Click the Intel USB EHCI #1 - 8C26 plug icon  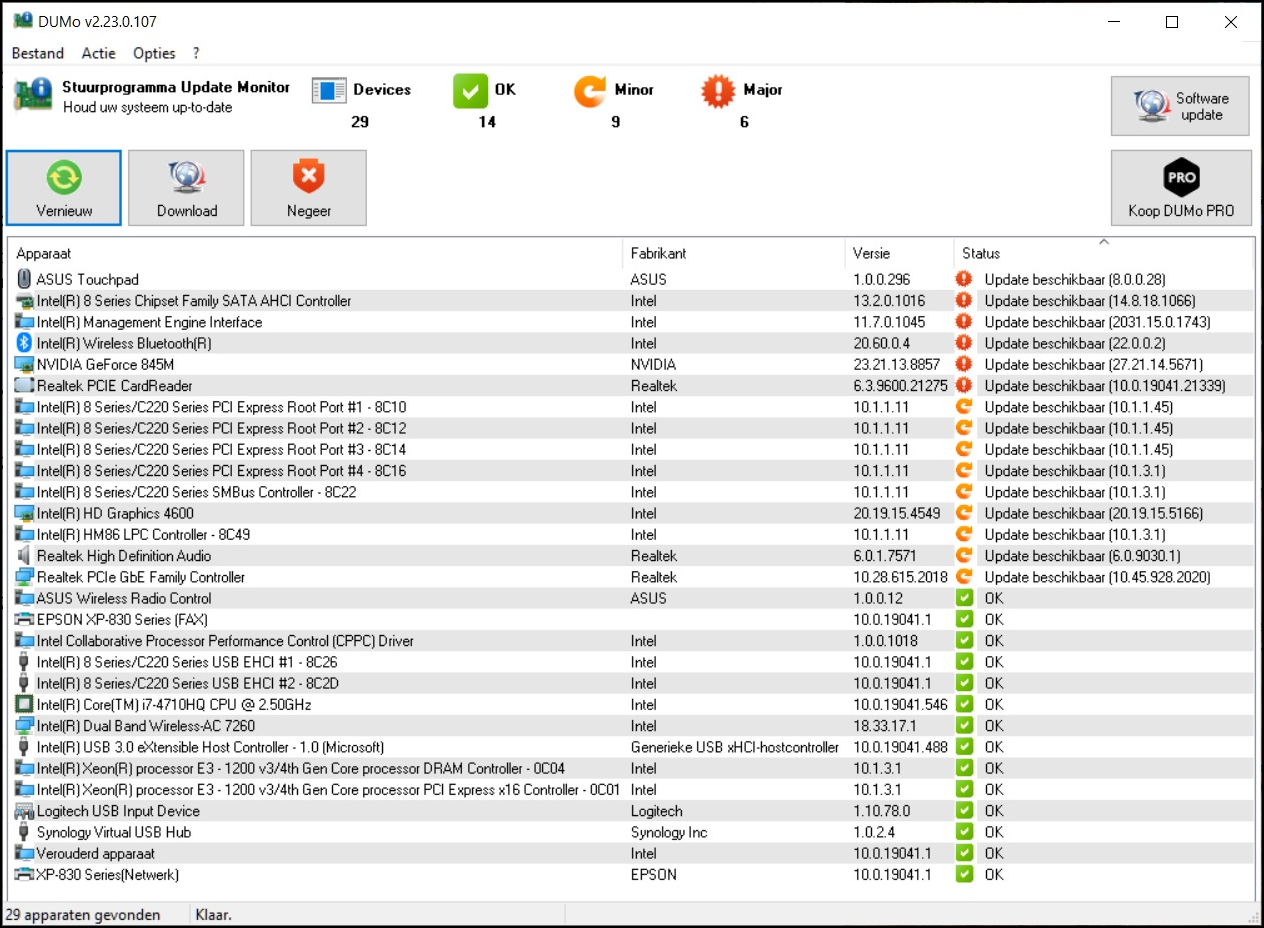25,662
